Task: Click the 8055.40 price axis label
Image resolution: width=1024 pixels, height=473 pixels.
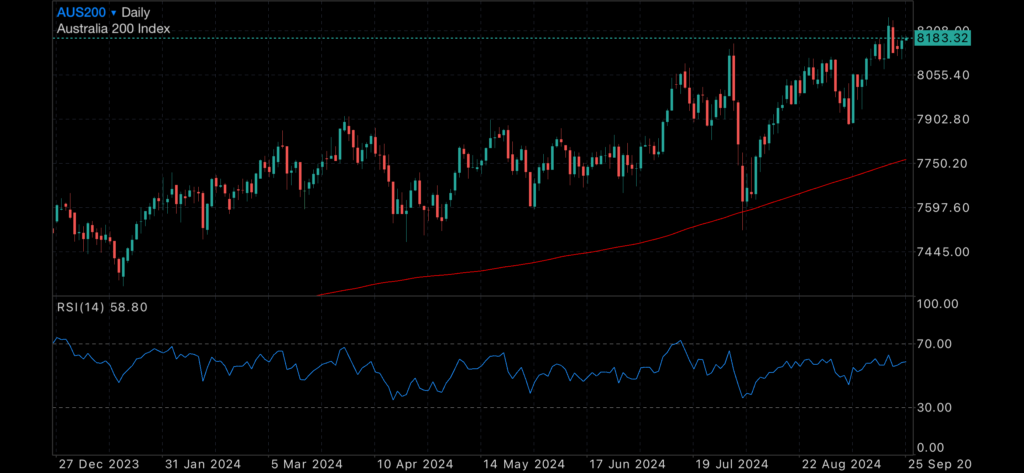Action: point(942,75)
